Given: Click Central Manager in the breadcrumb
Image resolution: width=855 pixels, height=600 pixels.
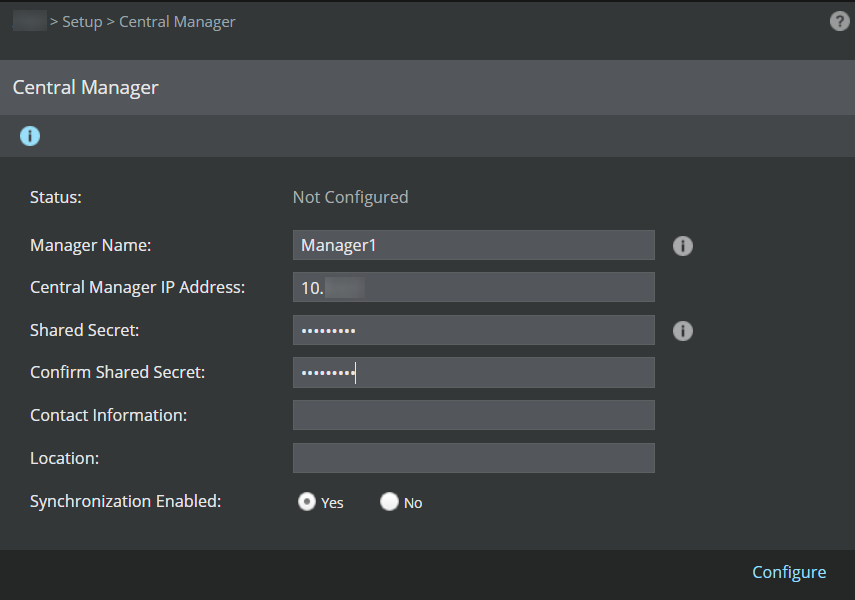Looking at the screenshot, I should tap(177, 22).
